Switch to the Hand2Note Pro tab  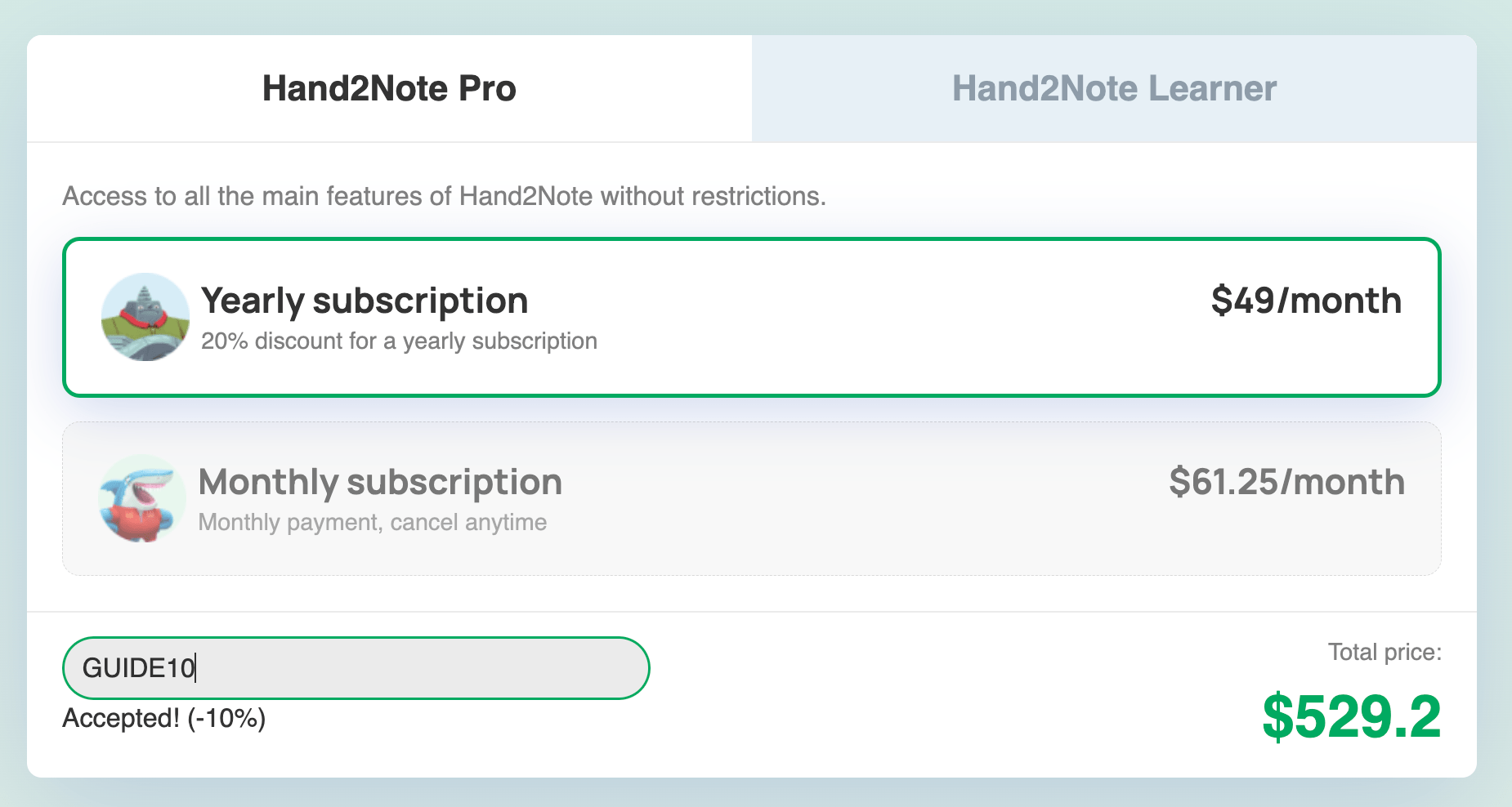pos(388,87)
